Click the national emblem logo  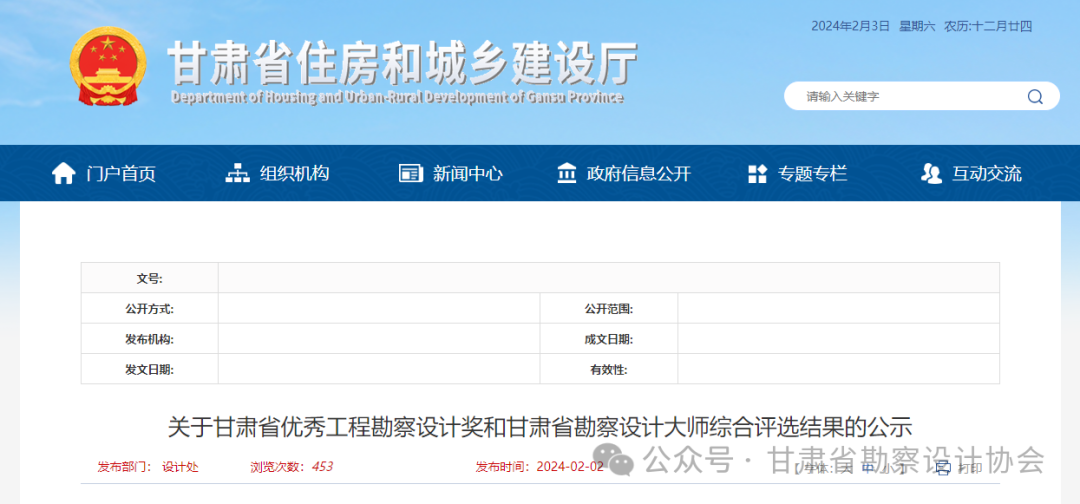[x=107, y=66]
